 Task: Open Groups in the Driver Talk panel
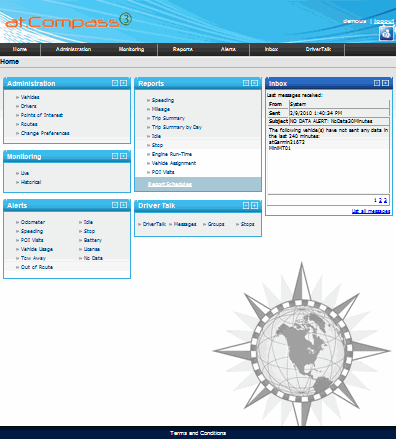click(x=216, y=224)
